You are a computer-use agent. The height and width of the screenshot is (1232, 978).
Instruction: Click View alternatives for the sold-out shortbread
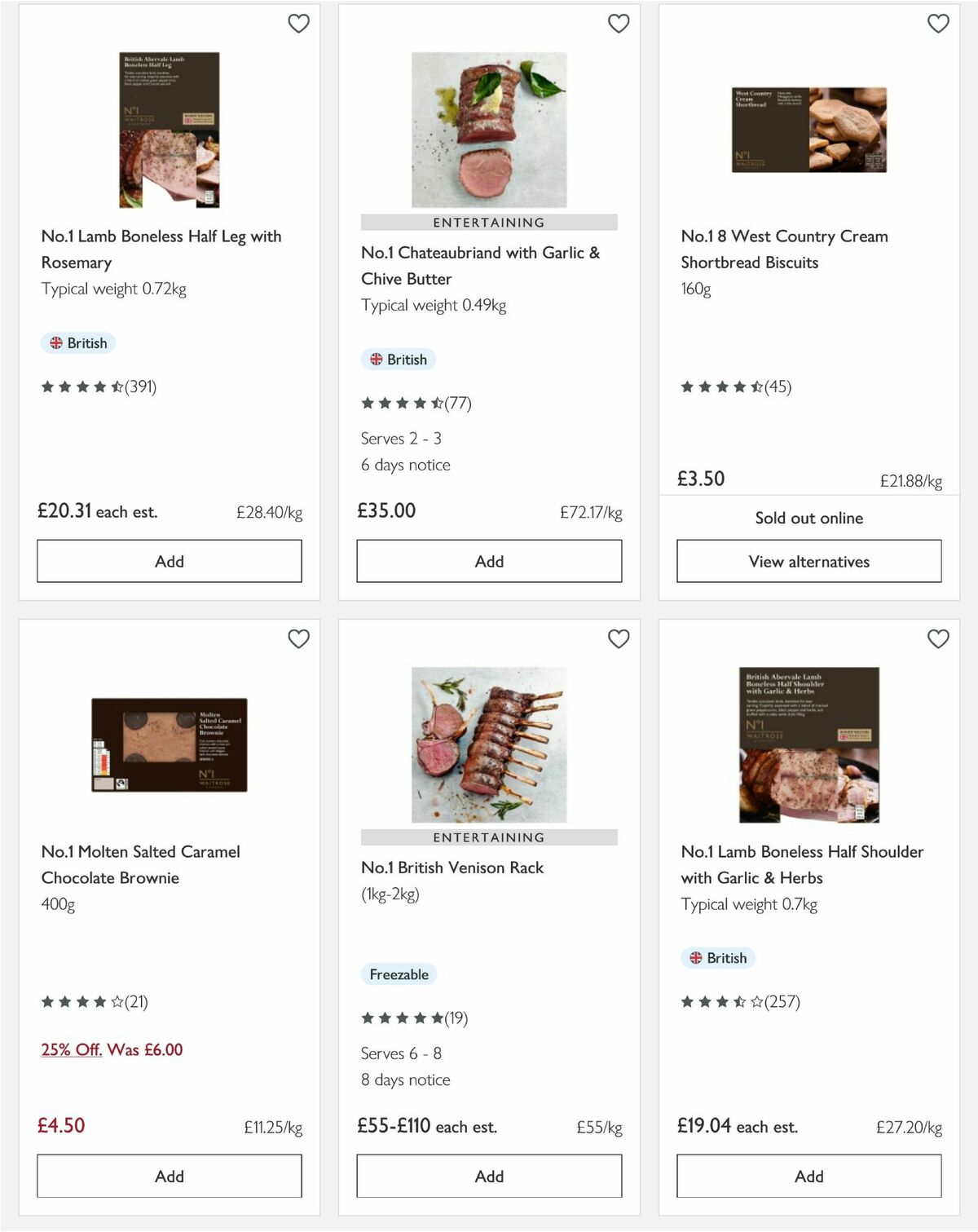808,561
